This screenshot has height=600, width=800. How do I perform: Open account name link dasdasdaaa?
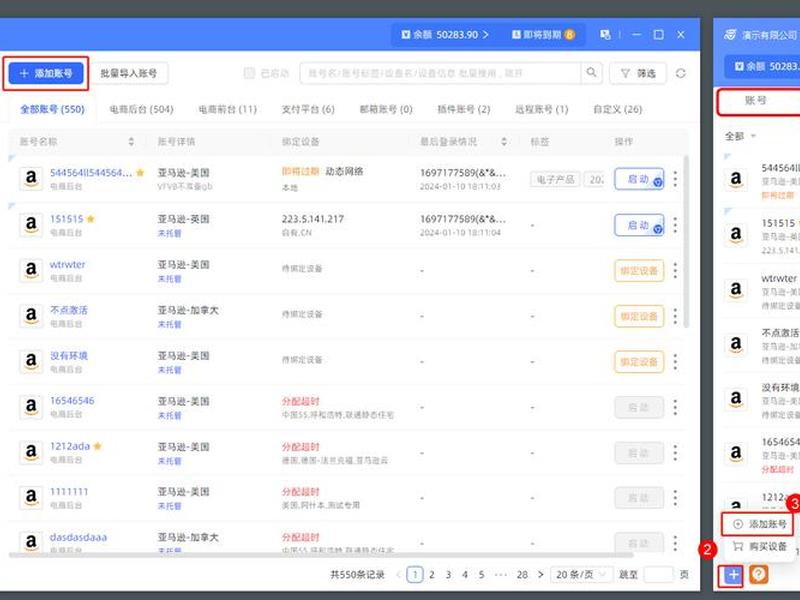[x=79, y=537]
